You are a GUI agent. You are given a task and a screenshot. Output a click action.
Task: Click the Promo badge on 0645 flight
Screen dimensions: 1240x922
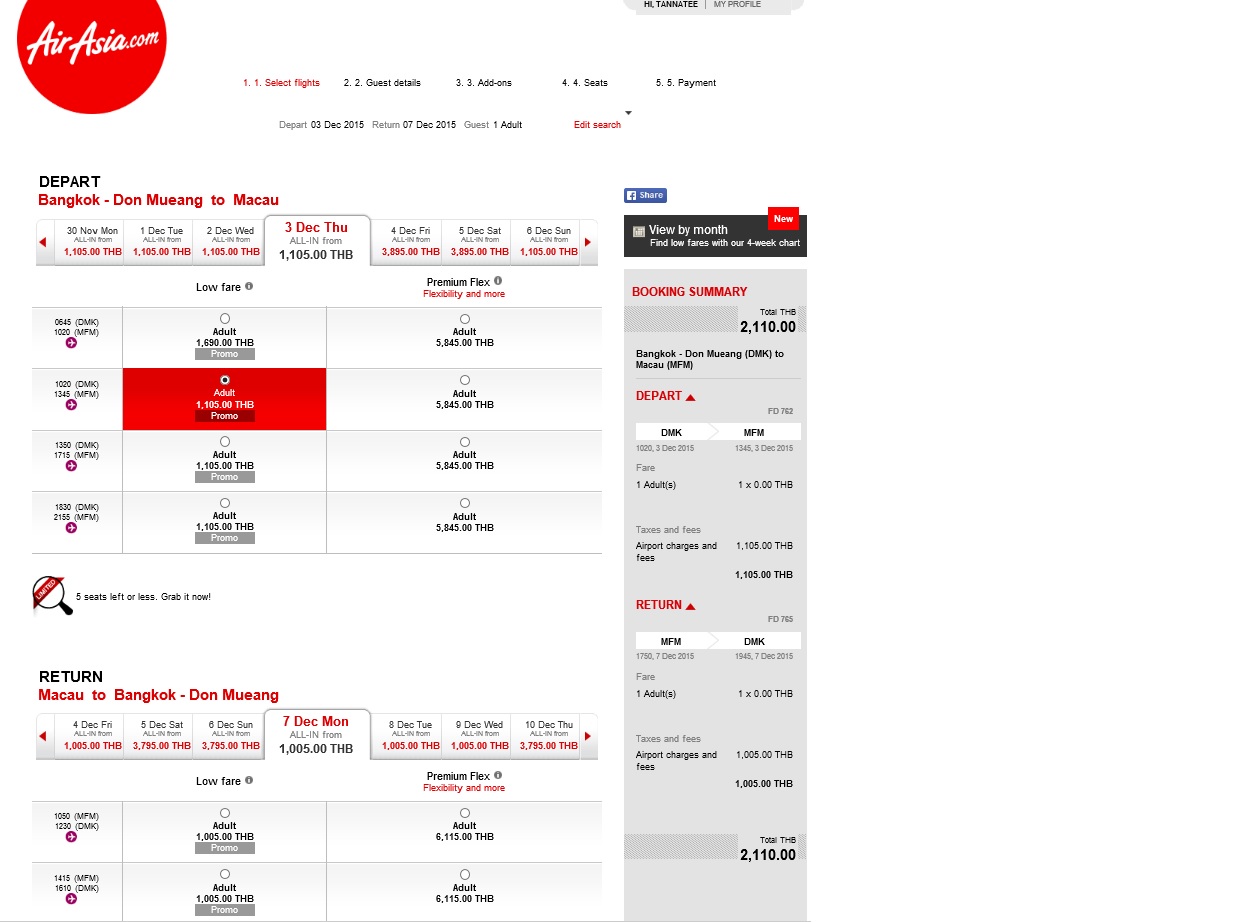tap(224, 354)
